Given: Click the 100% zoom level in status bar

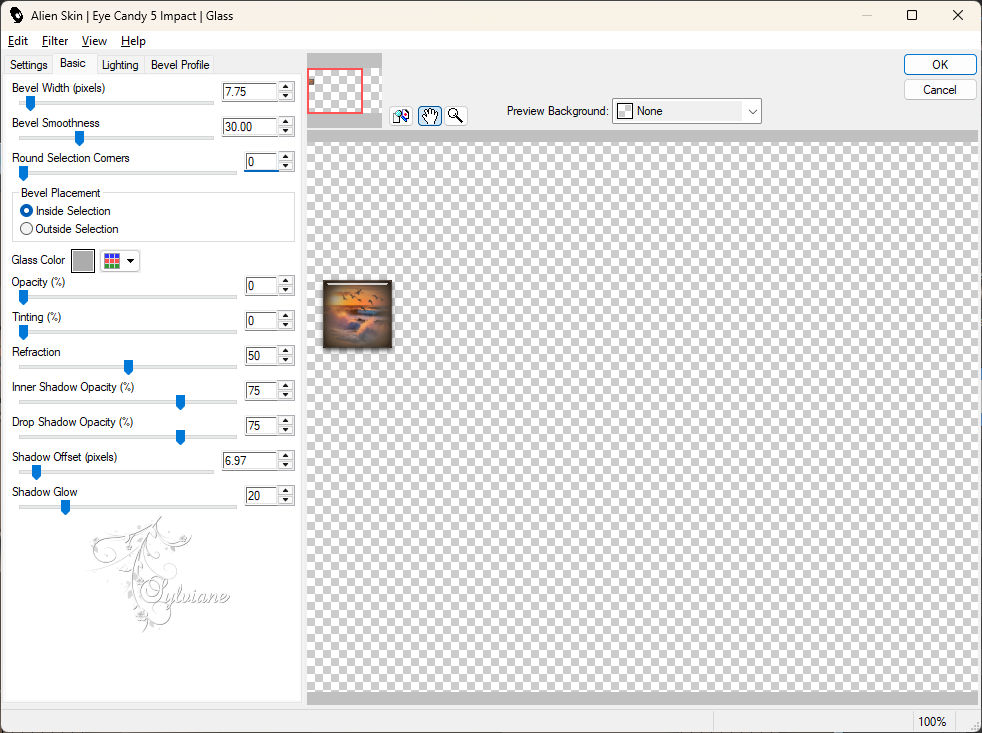Looking at the screenshot, I should 931,722.
